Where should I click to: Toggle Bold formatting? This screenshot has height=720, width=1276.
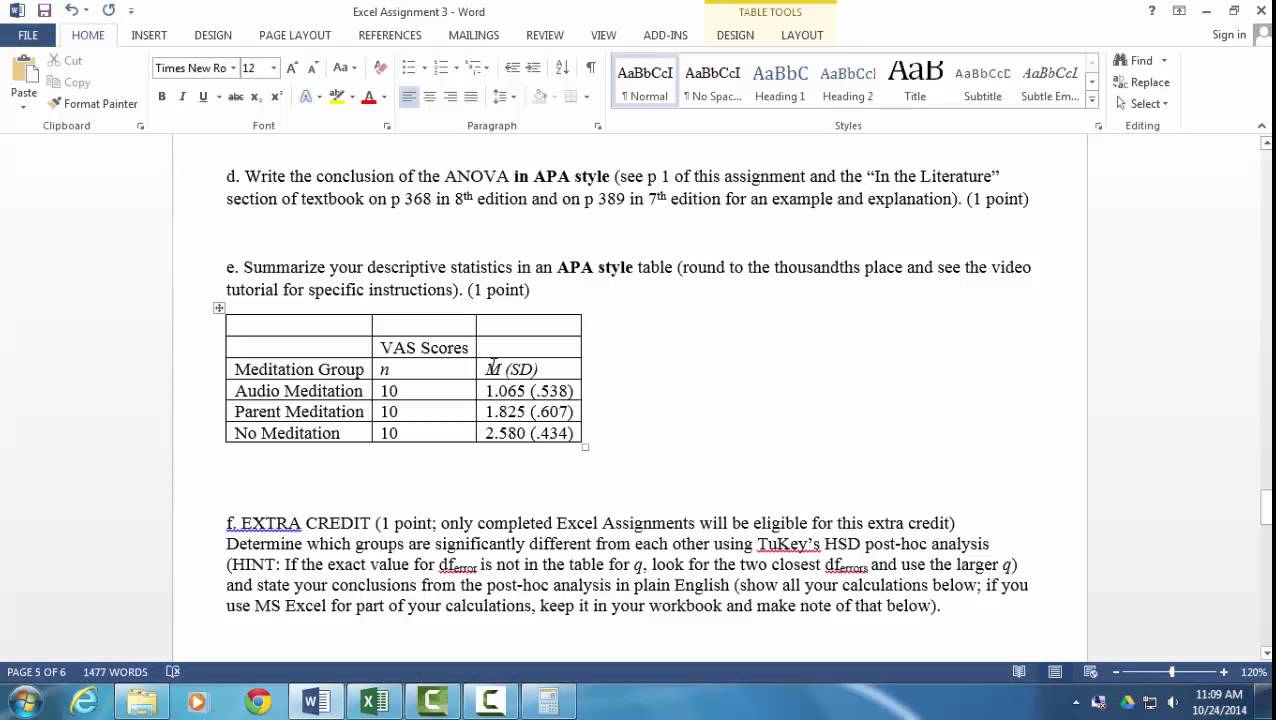pos(162,97)
